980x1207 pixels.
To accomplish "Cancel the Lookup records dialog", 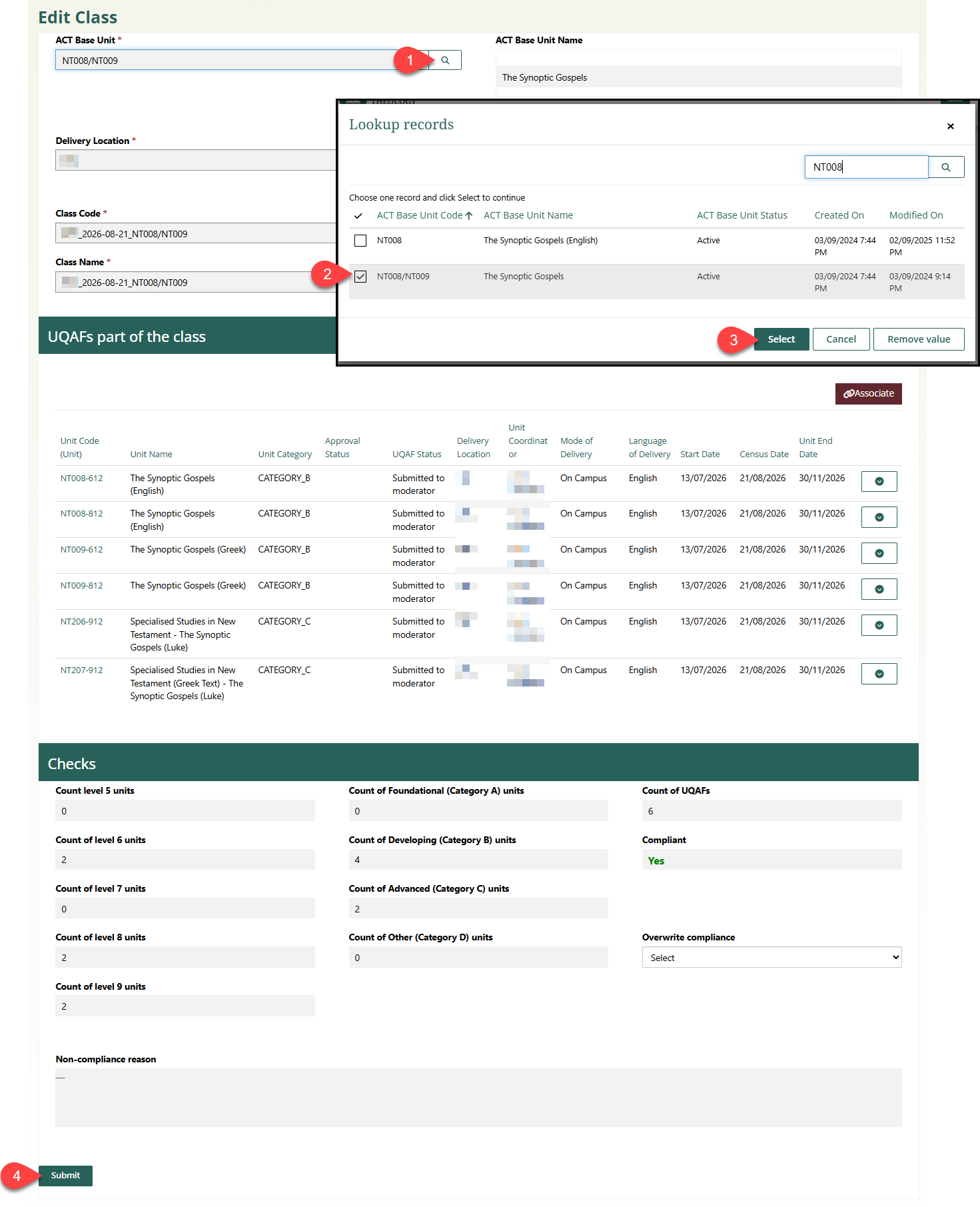I will 841,339.
